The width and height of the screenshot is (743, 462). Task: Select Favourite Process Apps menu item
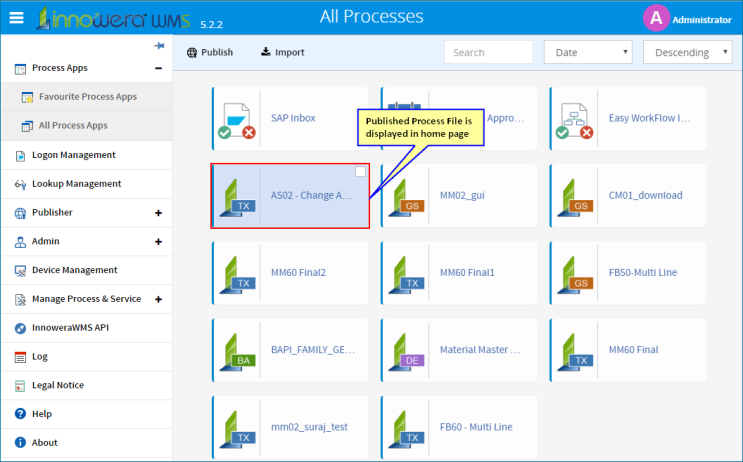point(87,97)
